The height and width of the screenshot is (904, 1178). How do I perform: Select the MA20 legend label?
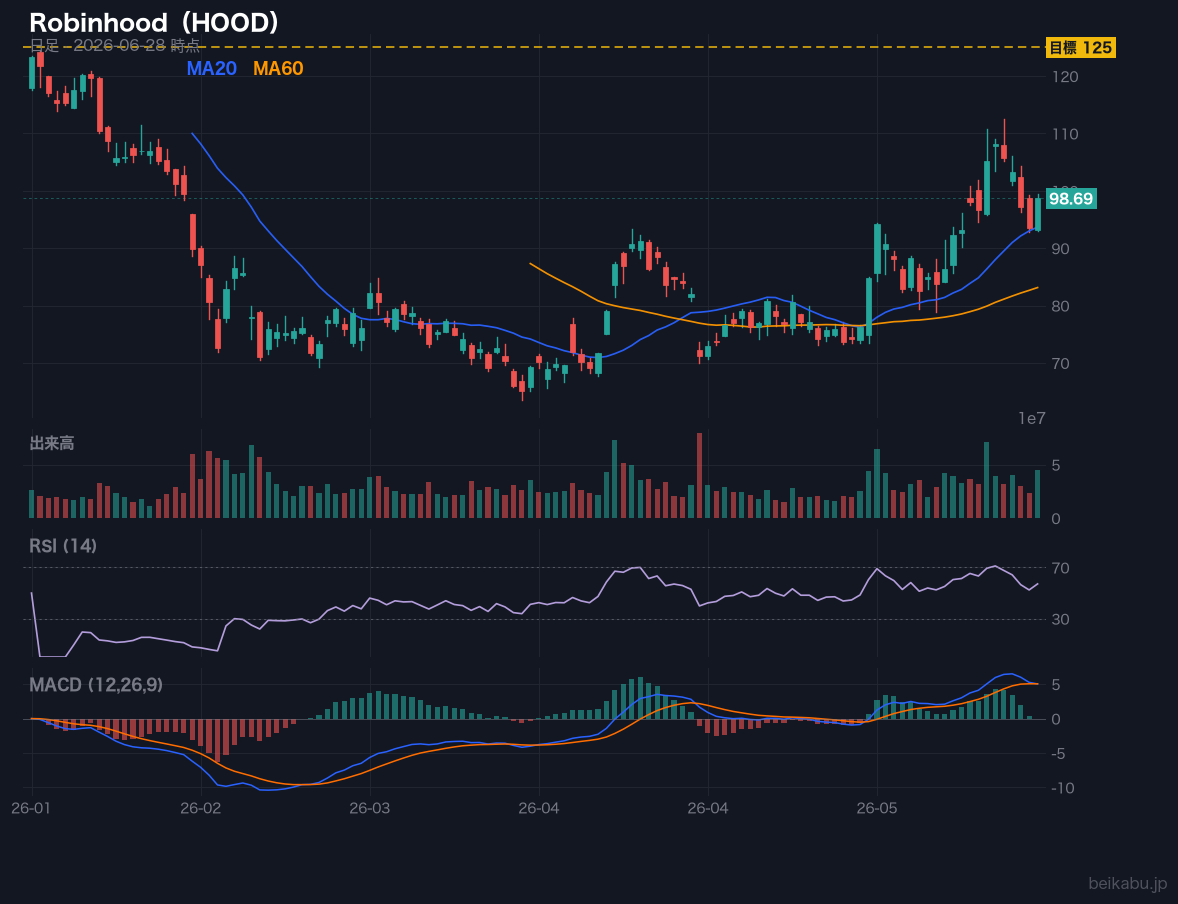(x=212, y=68)
